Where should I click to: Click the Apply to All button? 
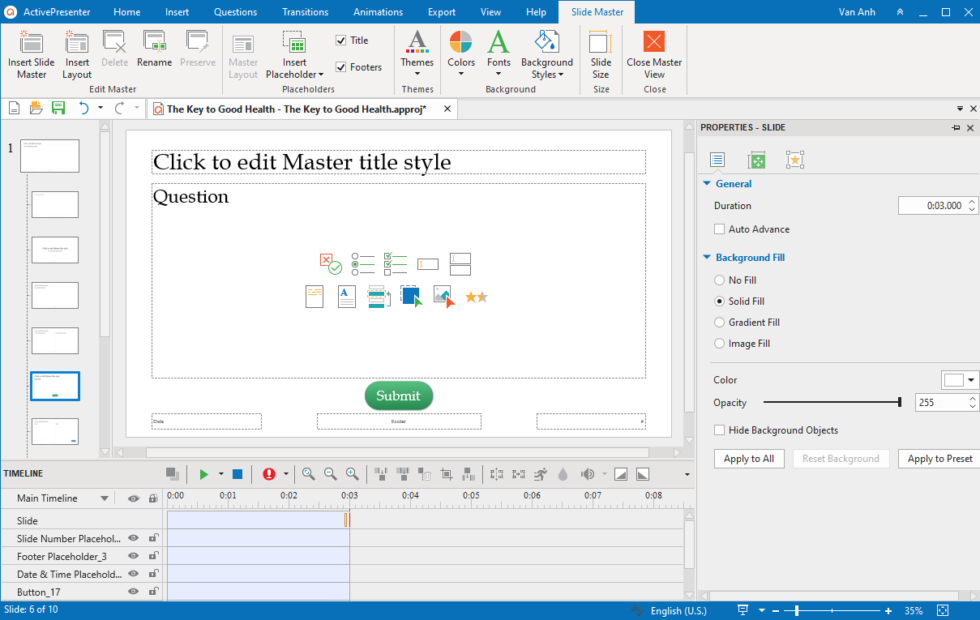[748, 458]
